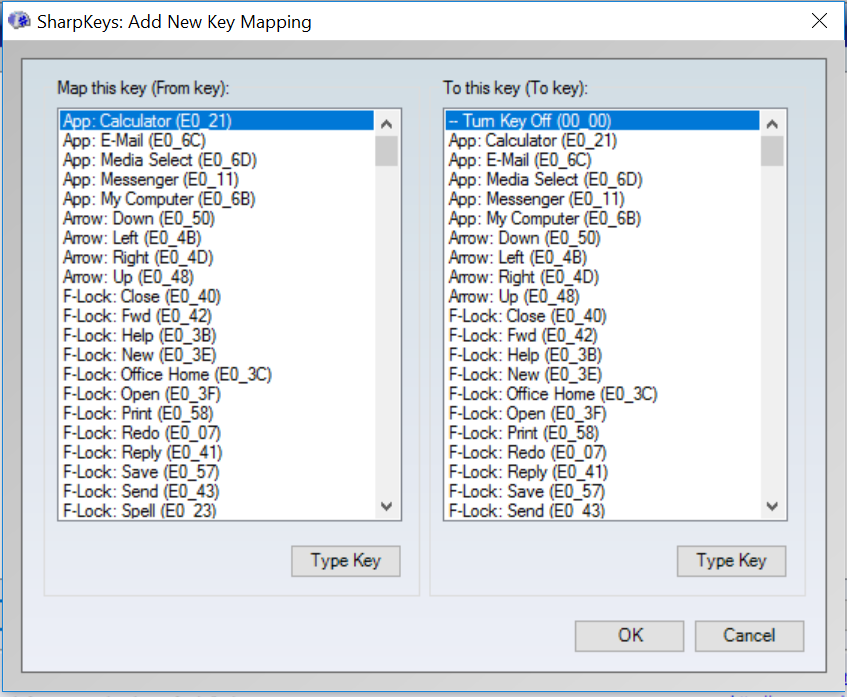This screenshot has height=697, width=847.
Task: Pick F-Lock: Redo (E0_07) in To list
Action: click(602, 452)
